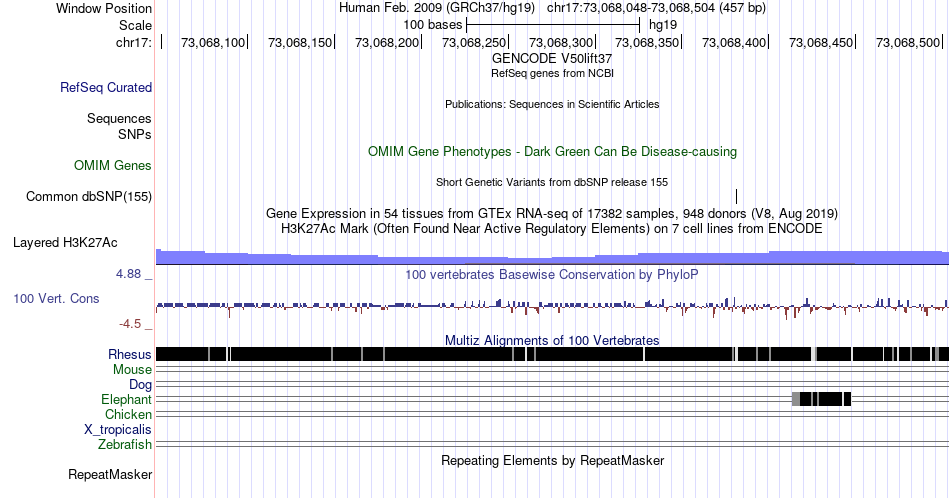Click position label 73,068,100
Screen dimensions: 950x498
click(213, 42)
